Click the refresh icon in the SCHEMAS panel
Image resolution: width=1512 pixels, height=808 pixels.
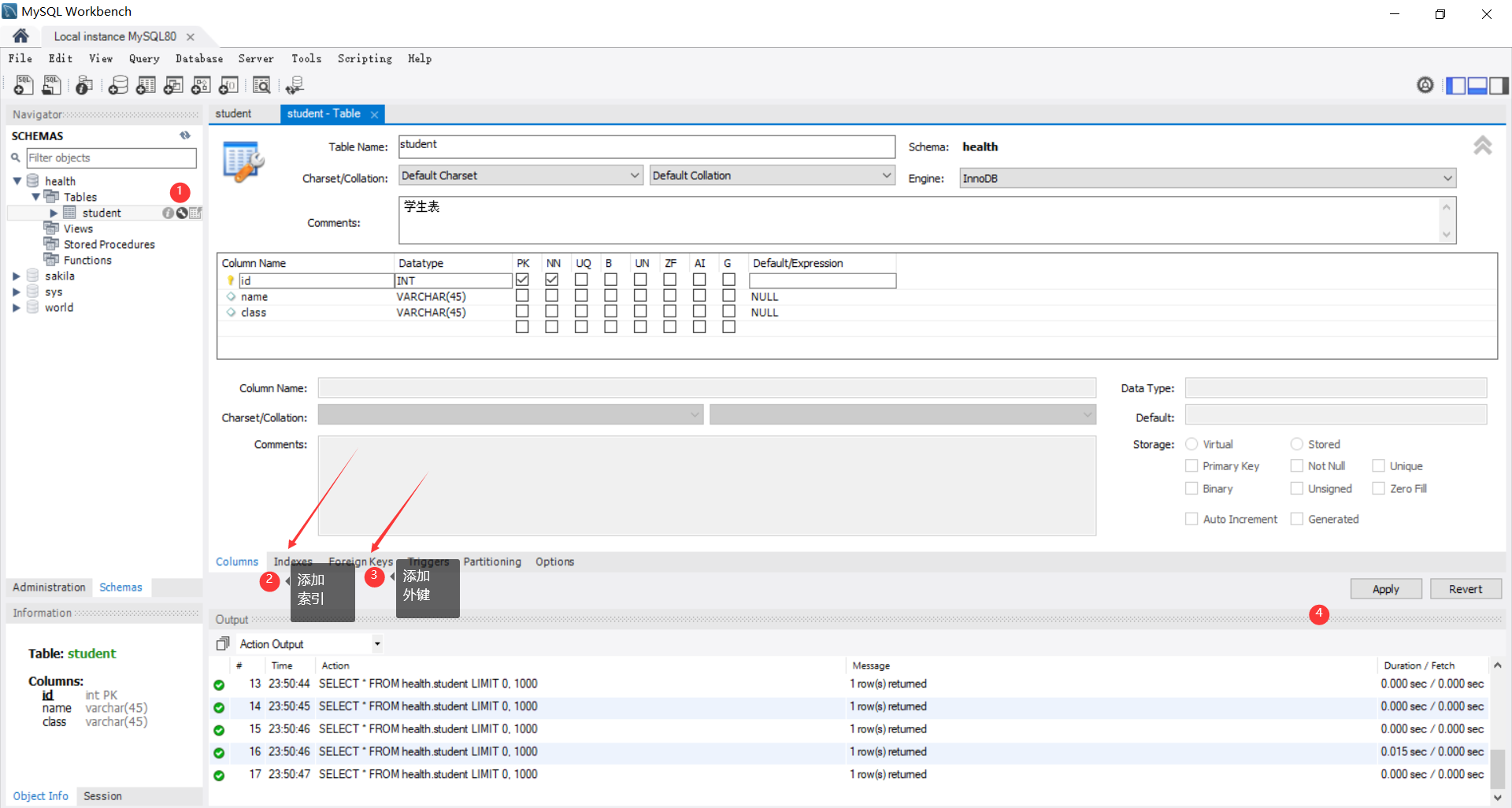pos(185,135)
